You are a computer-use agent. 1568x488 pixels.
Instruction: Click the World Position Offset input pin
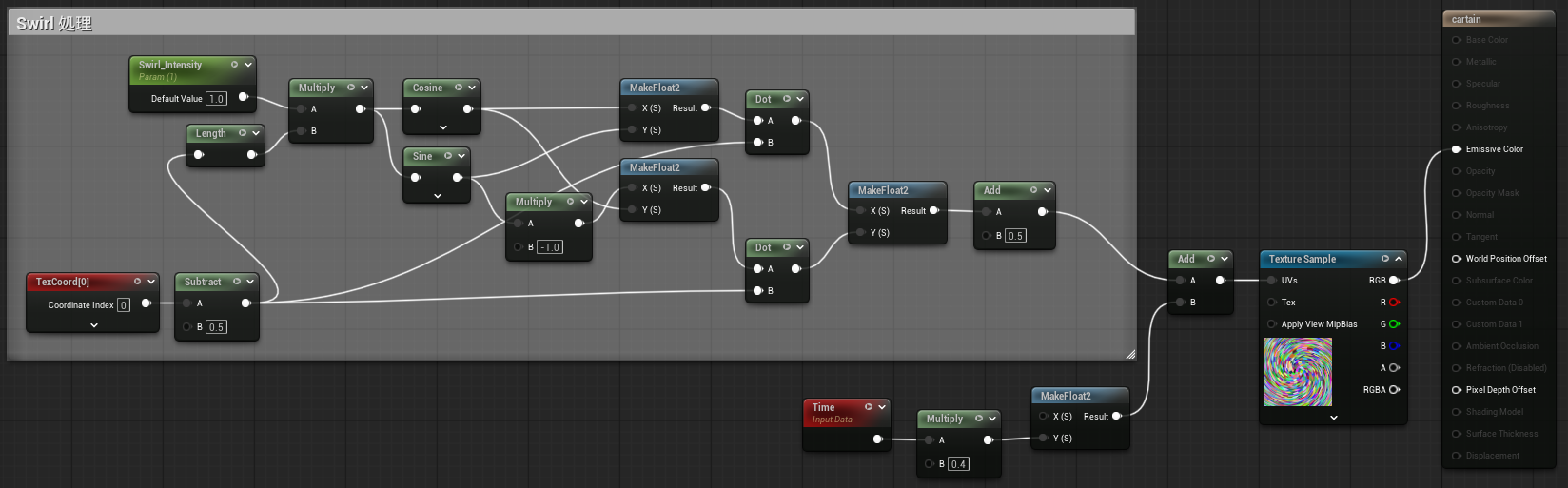[1457, 259]
